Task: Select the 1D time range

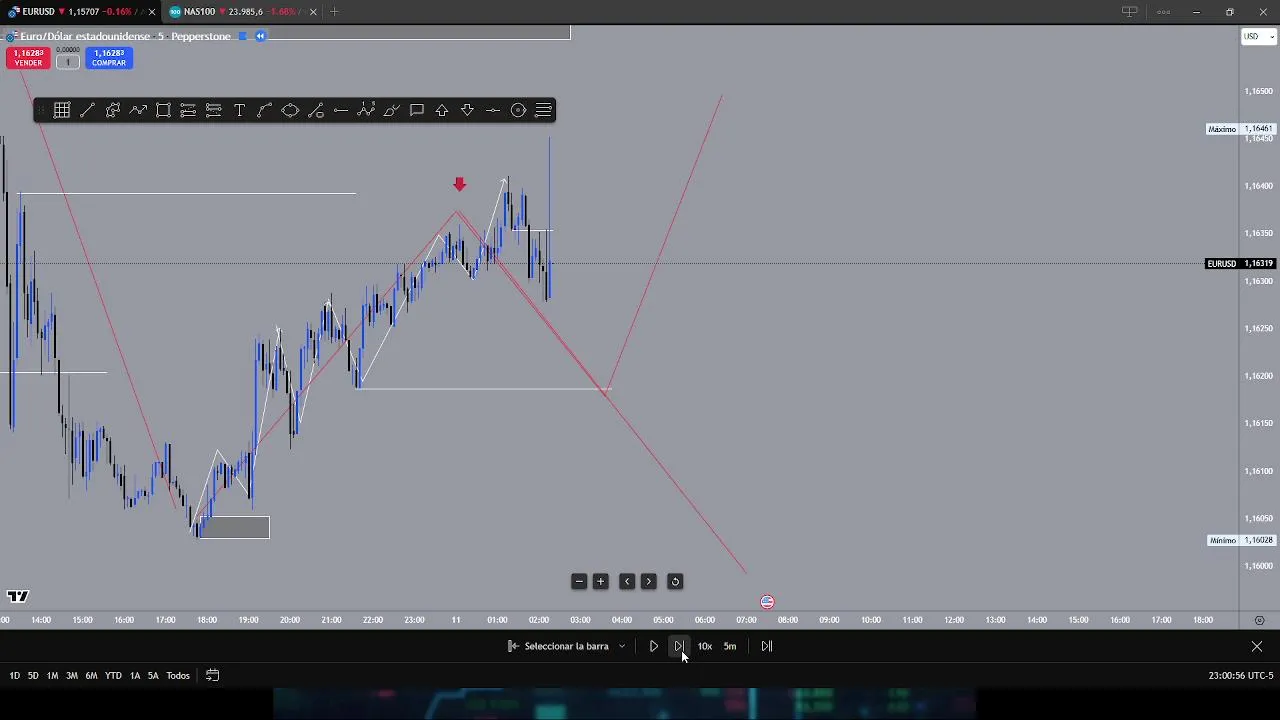Action: point(15,676)
